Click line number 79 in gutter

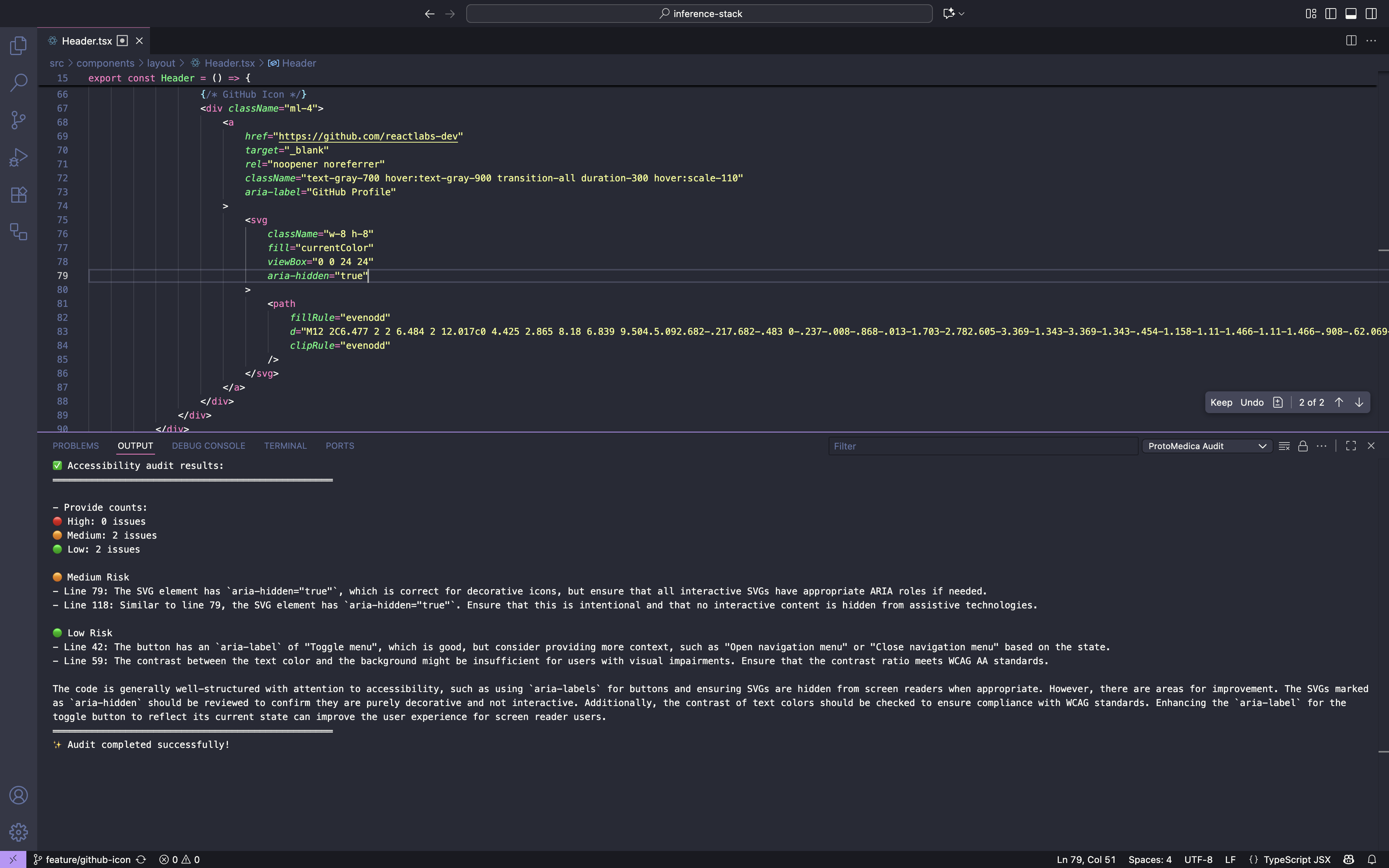coord(62,276)
